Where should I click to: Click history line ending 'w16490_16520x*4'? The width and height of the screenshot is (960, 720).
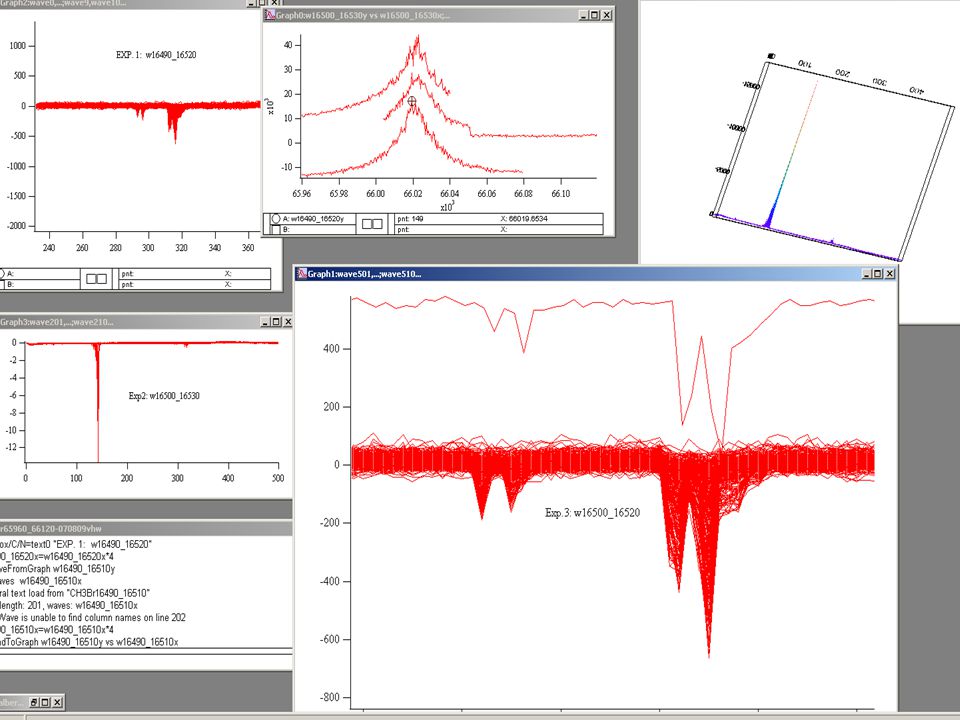[57, 557]
